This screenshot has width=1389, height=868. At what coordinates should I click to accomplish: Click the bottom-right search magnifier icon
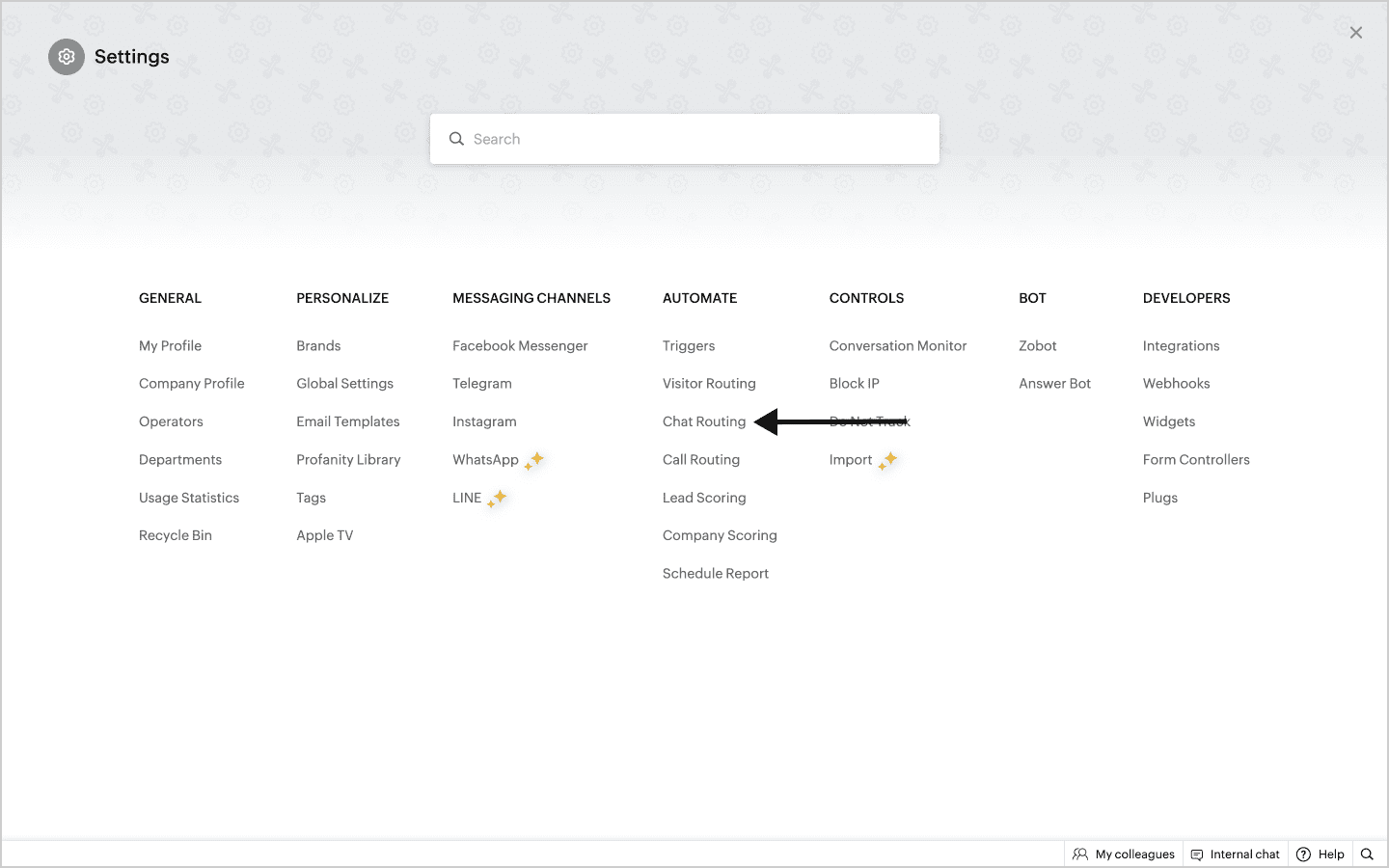1367,854
